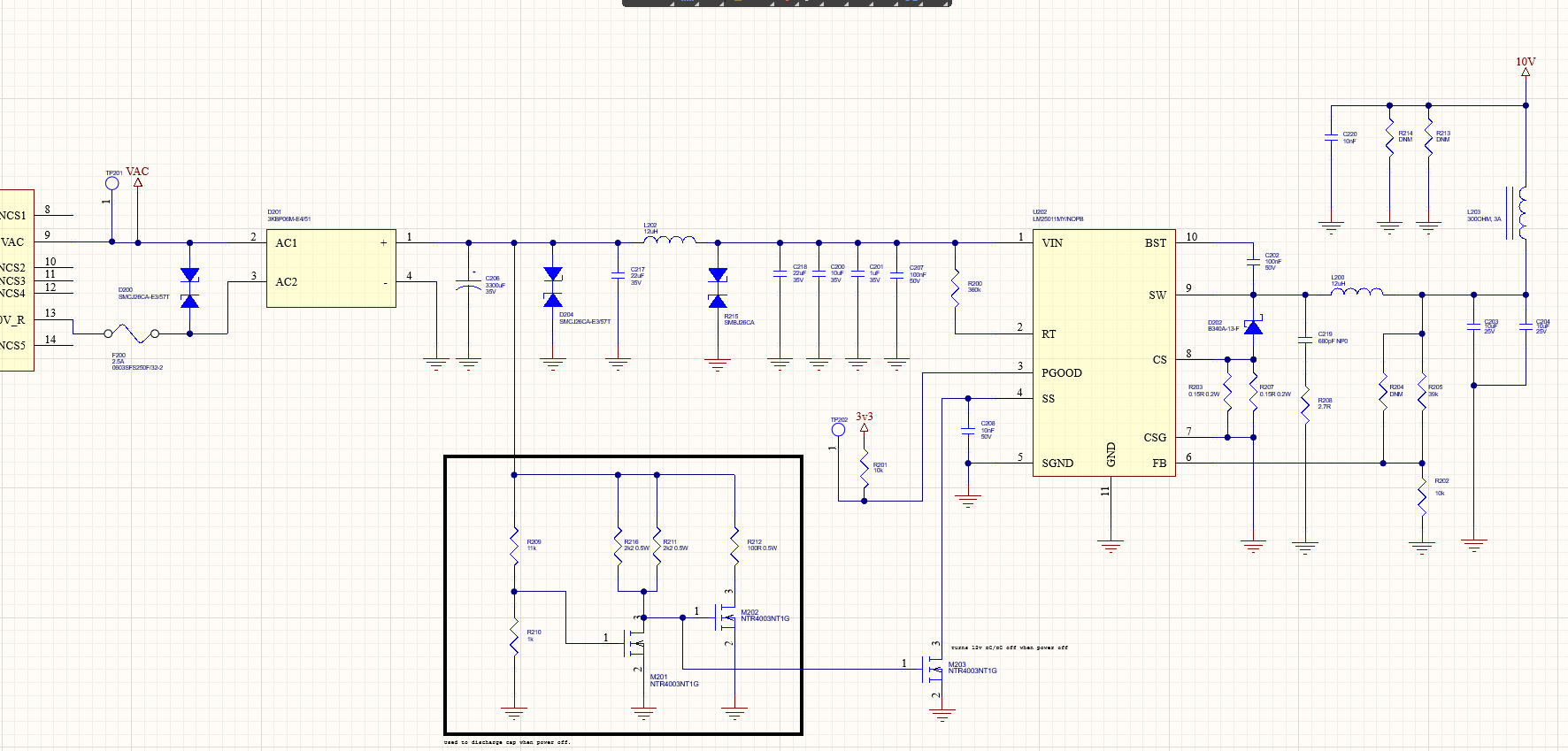
Task: Select pull-up resistor R201 10k
Action: (x=865, y=469)
